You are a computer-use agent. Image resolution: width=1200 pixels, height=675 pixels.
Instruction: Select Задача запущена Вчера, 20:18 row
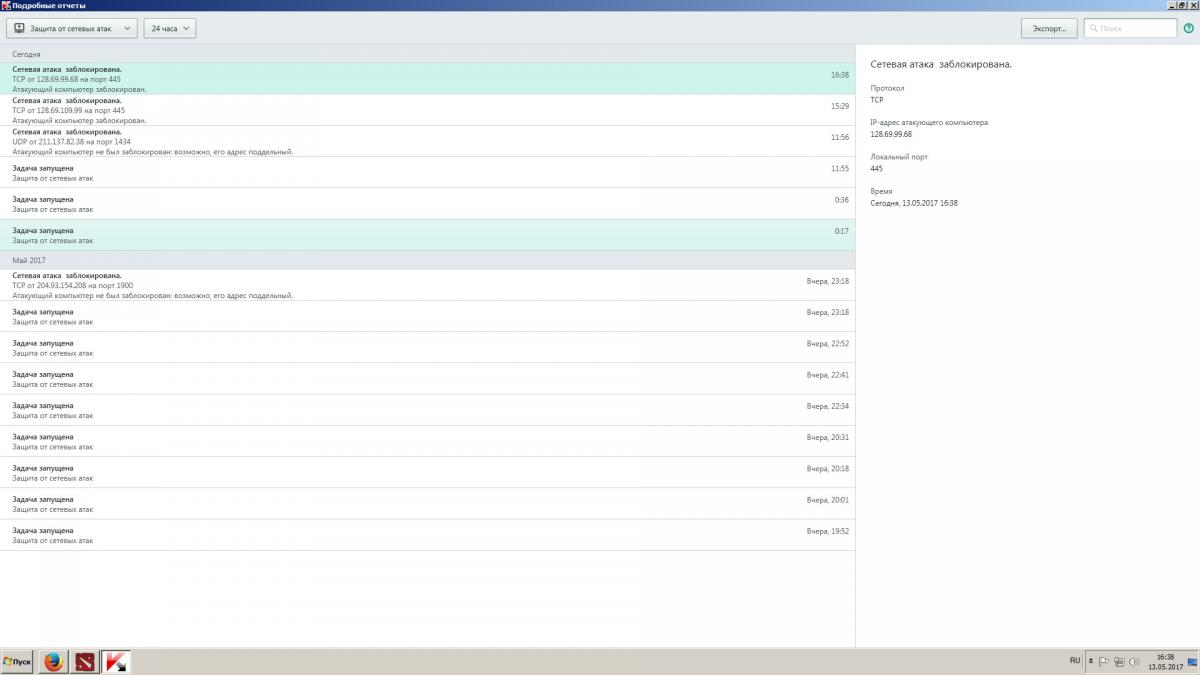(428, 472)
